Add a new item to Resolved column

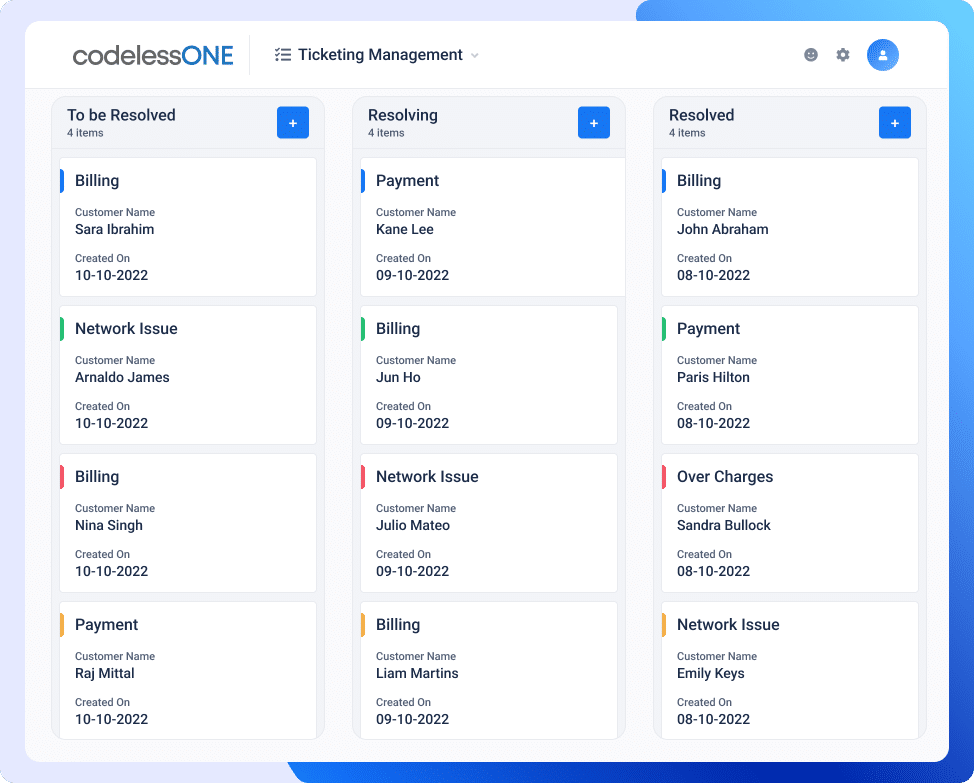tap(895, 122)
